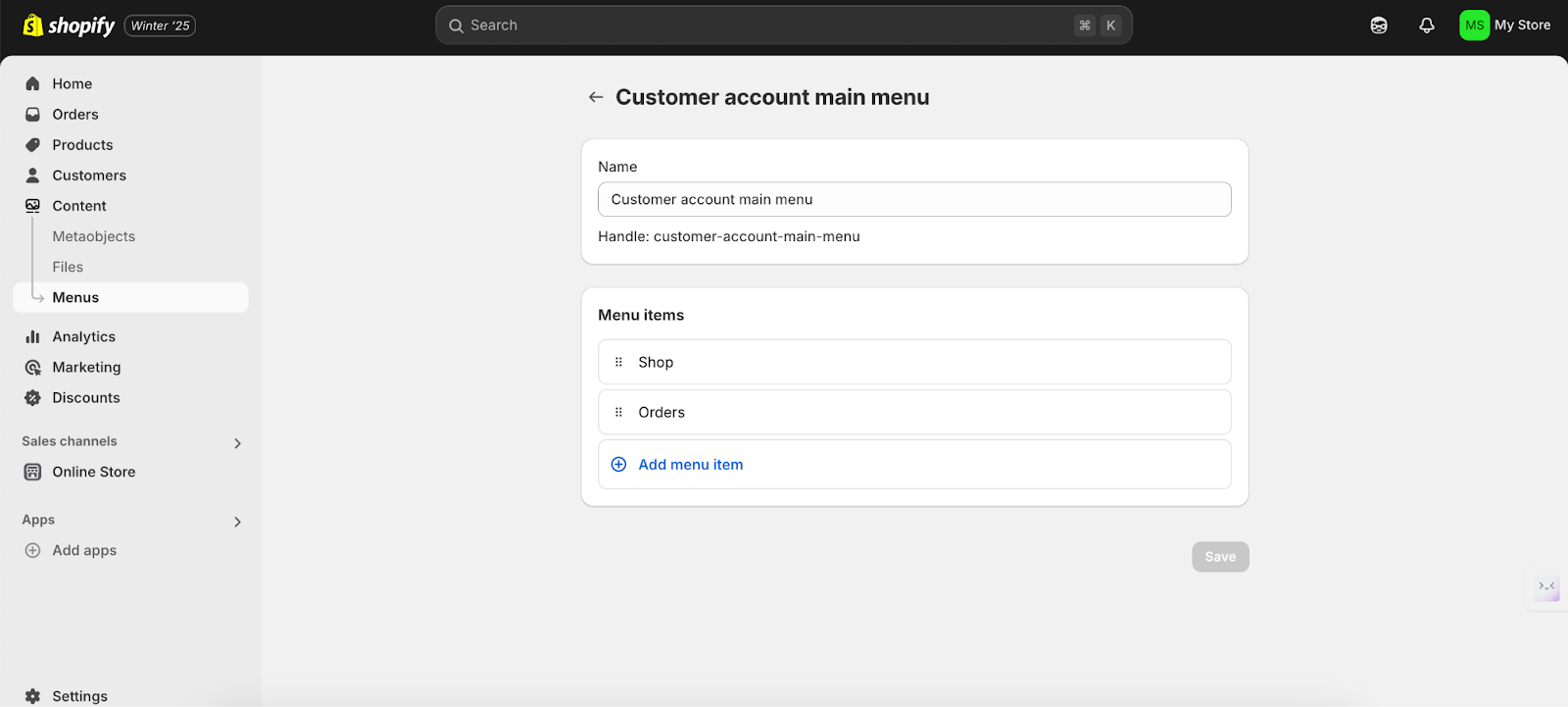Open Settings

point(79,696)
